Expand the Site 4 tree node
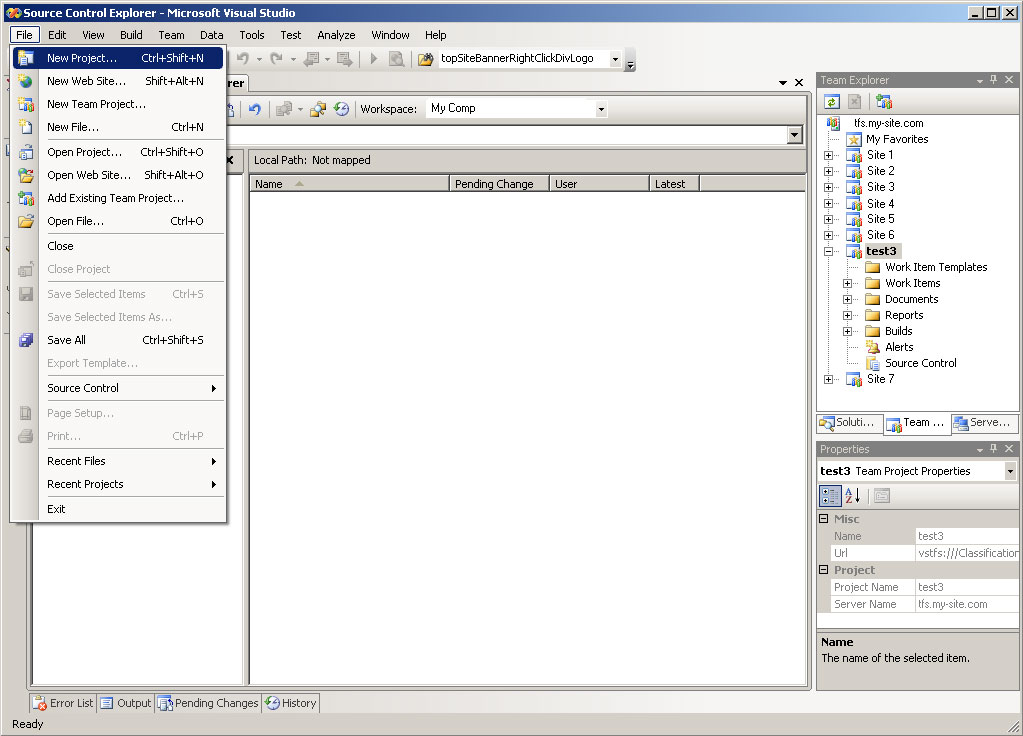 [x=828, y=204]
